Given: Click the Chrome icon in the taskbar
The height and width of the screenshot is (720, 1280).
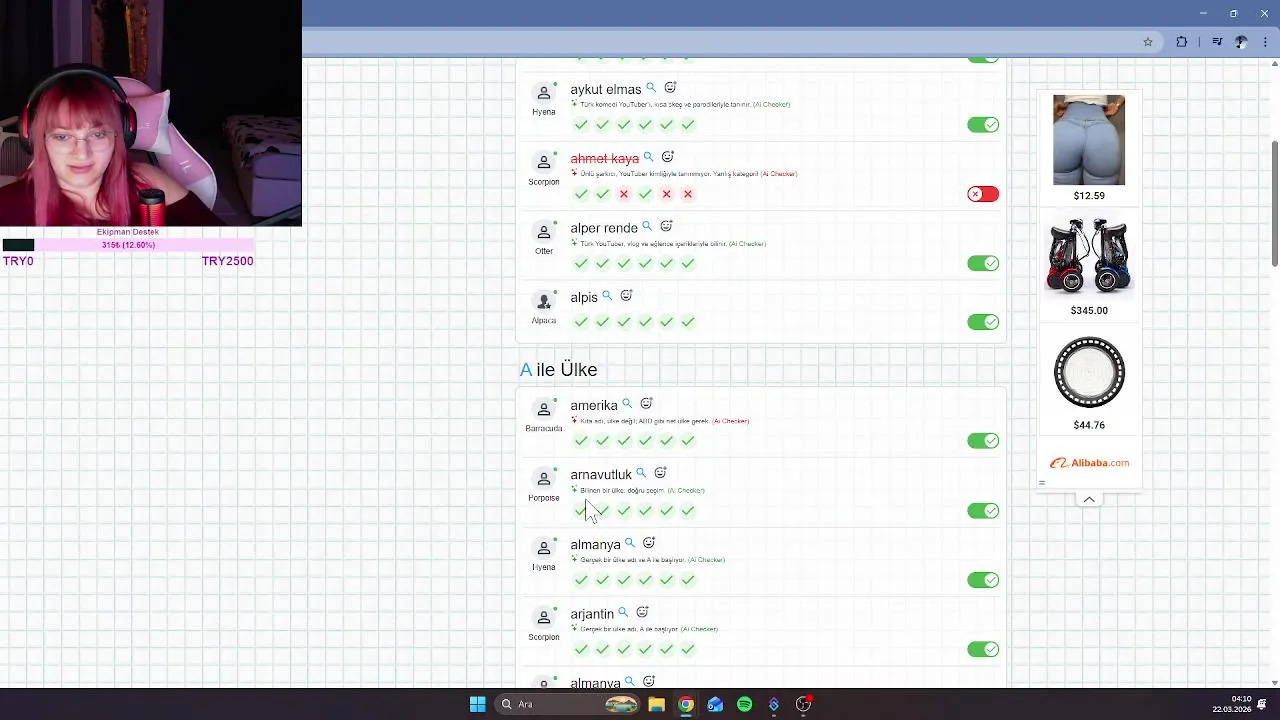Looking at the screenshot, I should (x=686, y=704).
